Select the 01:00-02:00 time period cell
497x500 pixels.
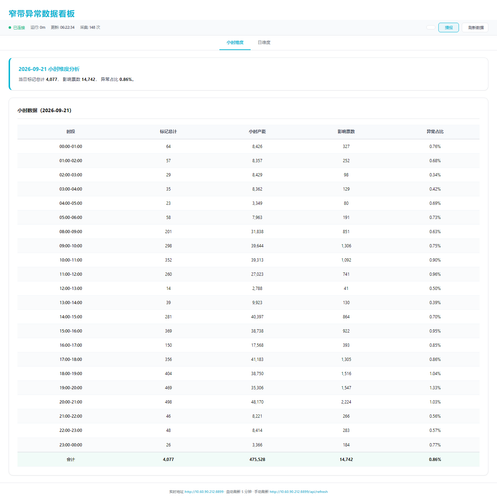pos(71,161)
